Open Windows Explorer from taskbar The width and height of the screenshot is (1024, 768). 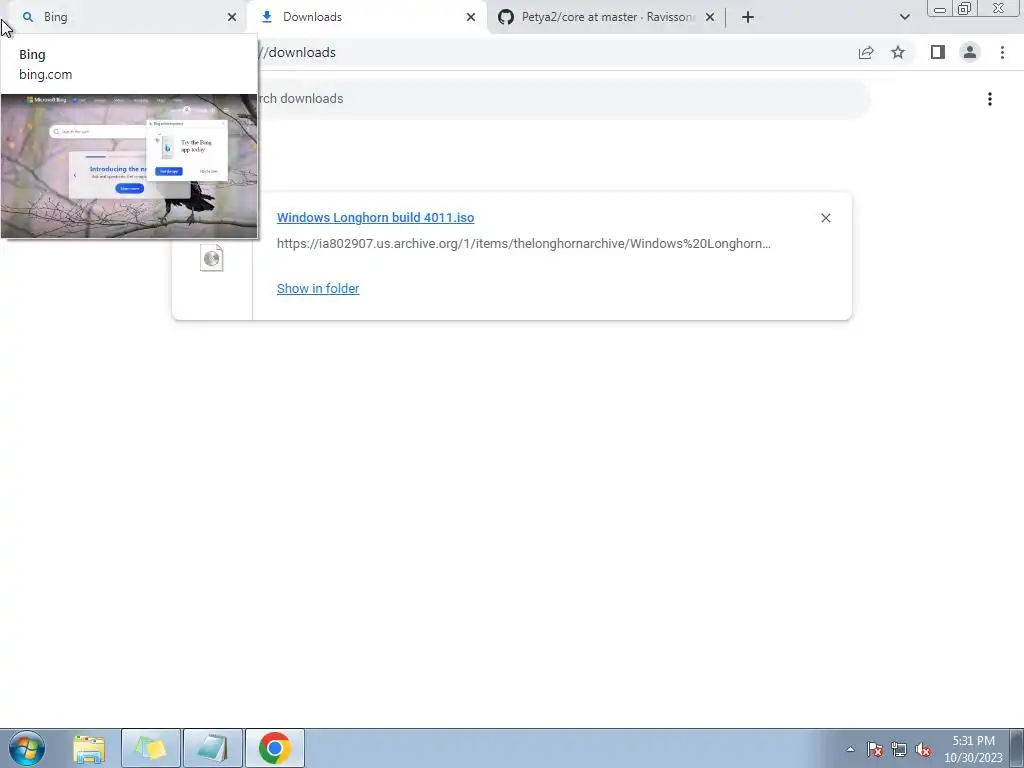tap(89, 748)
